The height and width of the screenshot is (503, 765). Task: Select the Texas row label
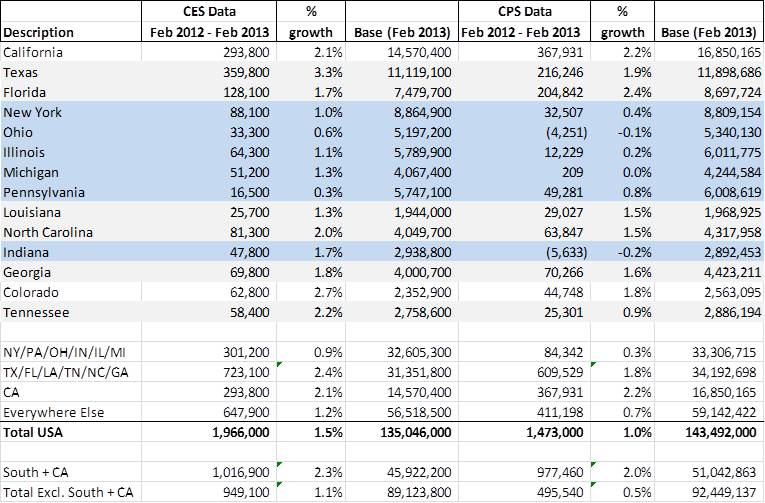point(20,72)
